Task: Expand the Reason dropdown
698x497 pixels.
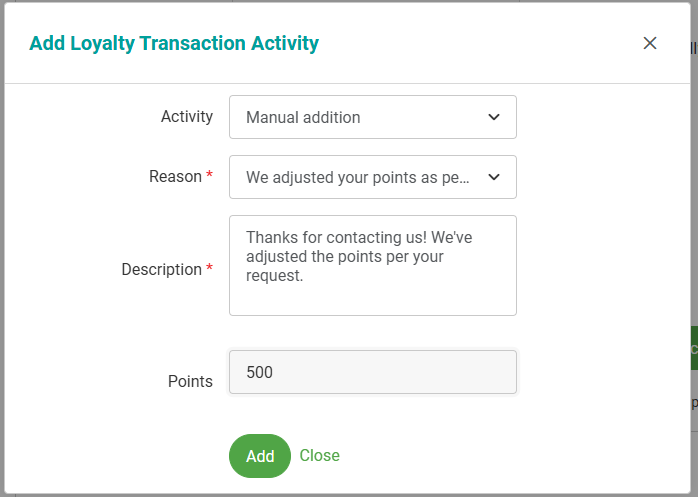Action: pyautogui.click(x=372, y=177)
